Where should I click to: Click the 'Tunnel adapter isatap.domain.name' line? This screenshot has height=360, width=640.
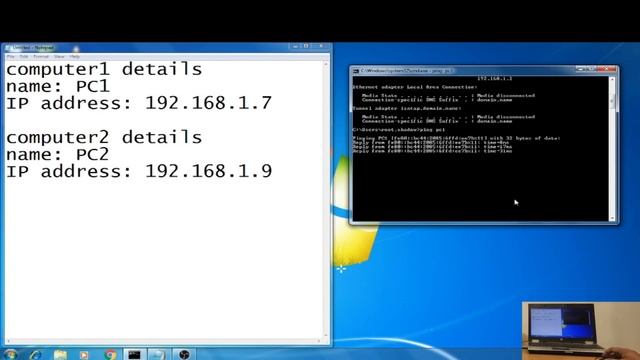click(407, 108)
